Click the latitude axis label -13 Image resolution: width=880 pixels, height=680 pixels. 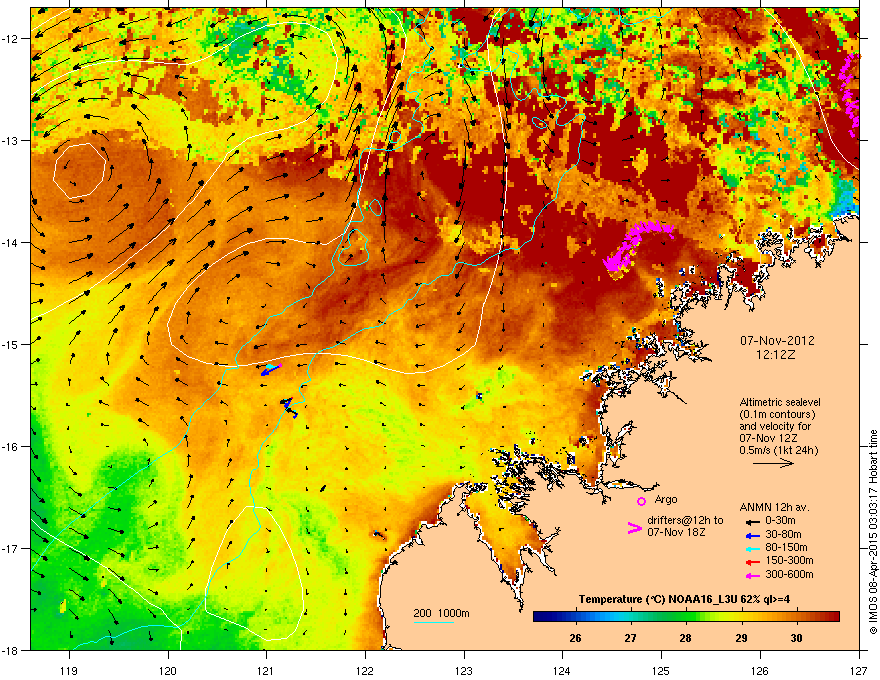pyautogui.click(x=10, y=140)
